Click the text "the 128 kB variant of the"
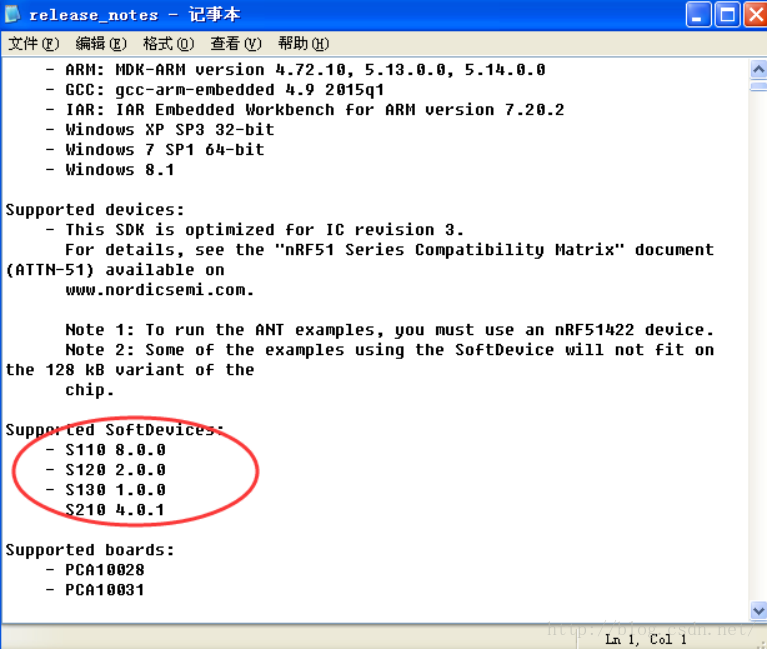This screenshot has height=649, width=768. point(130,370)
